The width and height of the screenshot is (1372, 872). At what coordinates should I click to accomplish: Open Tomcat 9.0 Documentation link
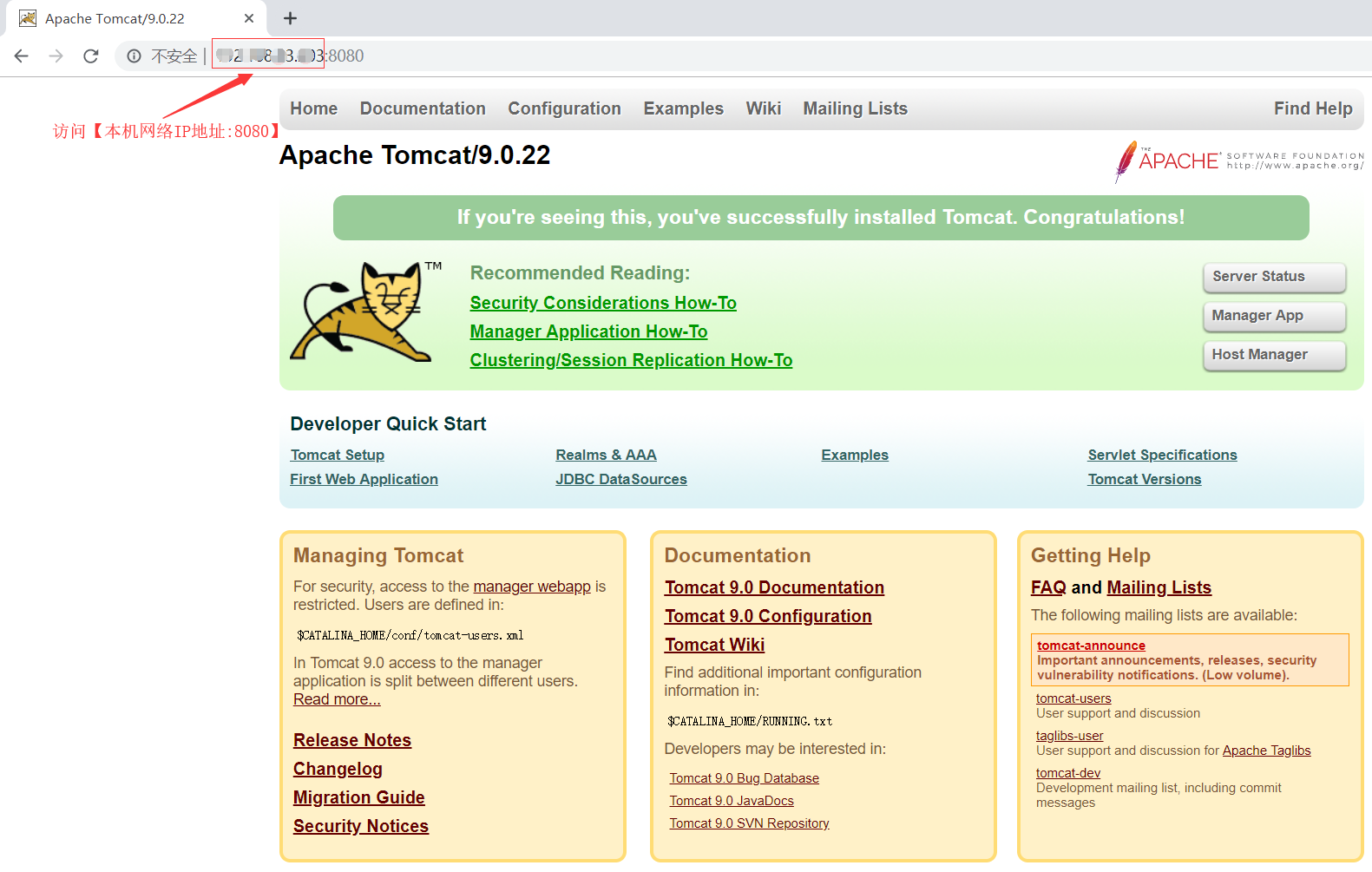(774, 587)
